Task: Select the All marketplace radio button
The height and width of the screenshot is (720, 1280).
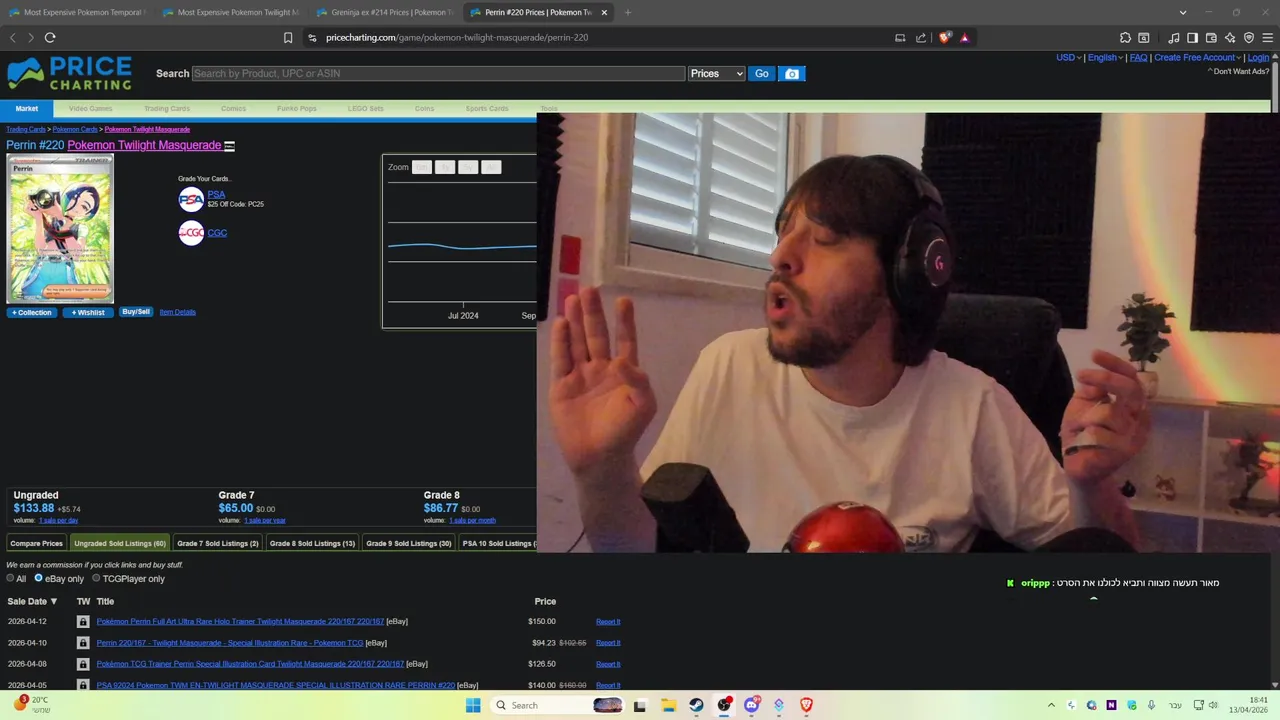Action: click(x=11, y=578)
